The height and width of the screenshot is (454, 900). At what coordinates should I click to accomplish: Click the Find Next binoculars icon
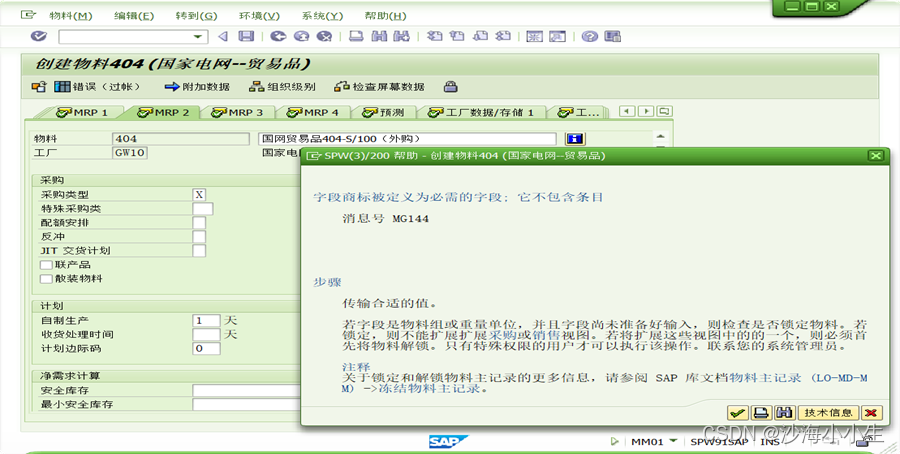401,37
